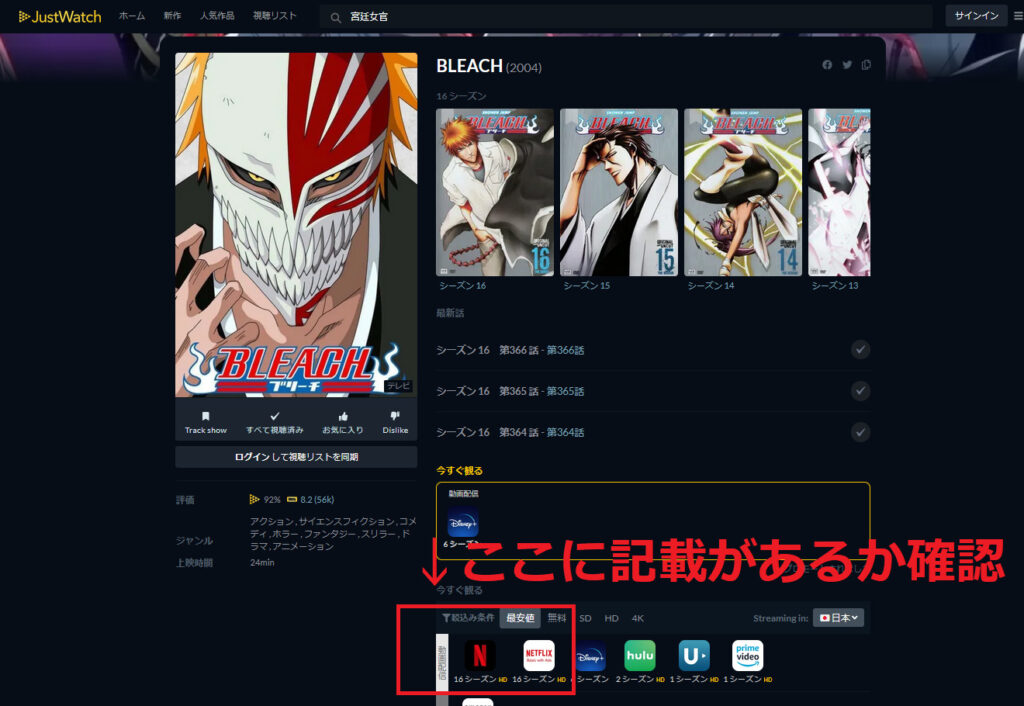Open the JustWatch logo home link
This screenshot has width=1024, height=706.
[x=60, y=16]
